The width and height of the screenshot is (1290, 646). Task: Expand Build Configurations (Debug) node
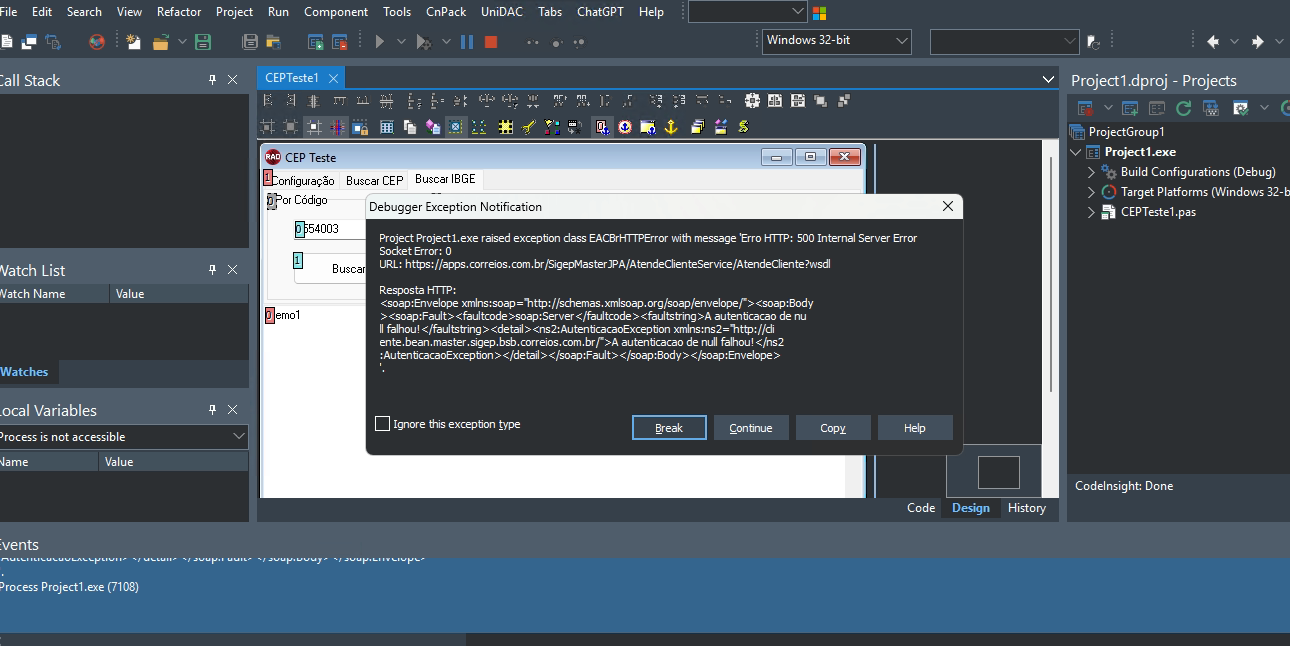(1092, 172)
